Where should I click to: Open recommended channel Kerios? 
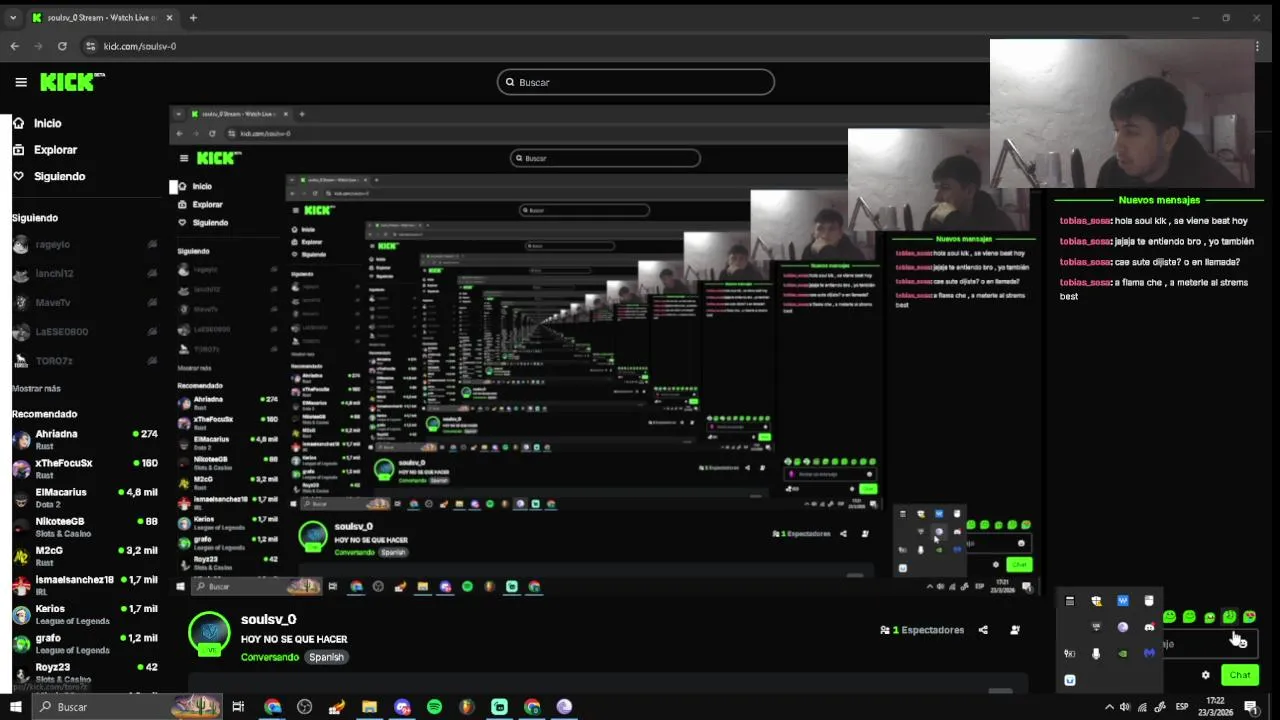[x=85, y=614]
